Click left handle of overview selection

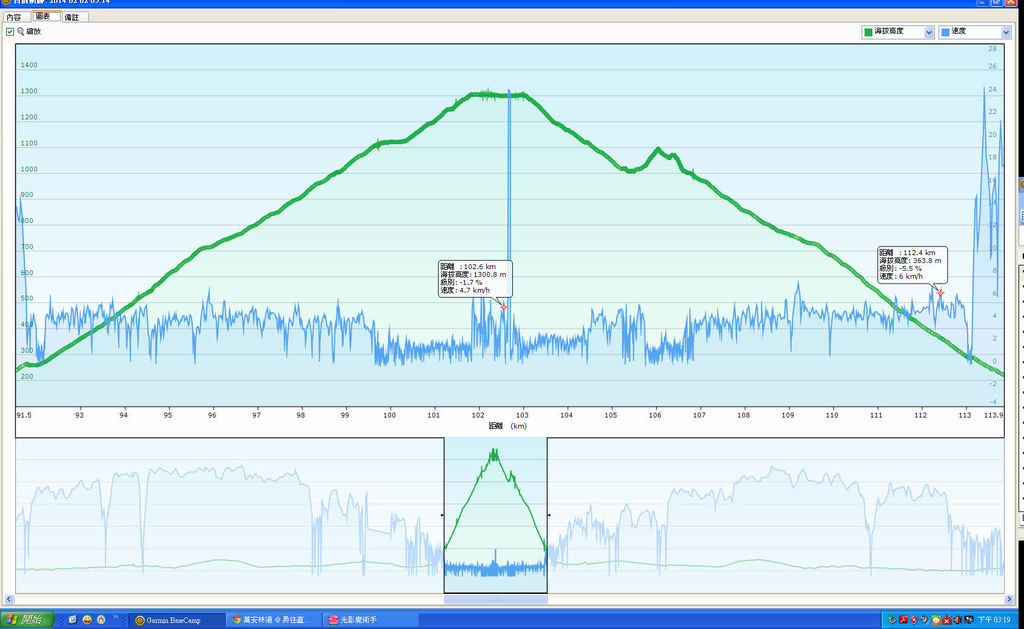coord(443,515)
